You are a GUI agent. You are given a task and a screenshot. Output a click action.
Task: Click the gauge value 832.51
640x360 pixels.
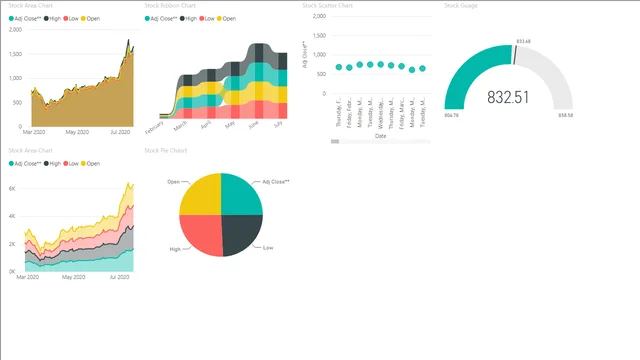[508, 98]
